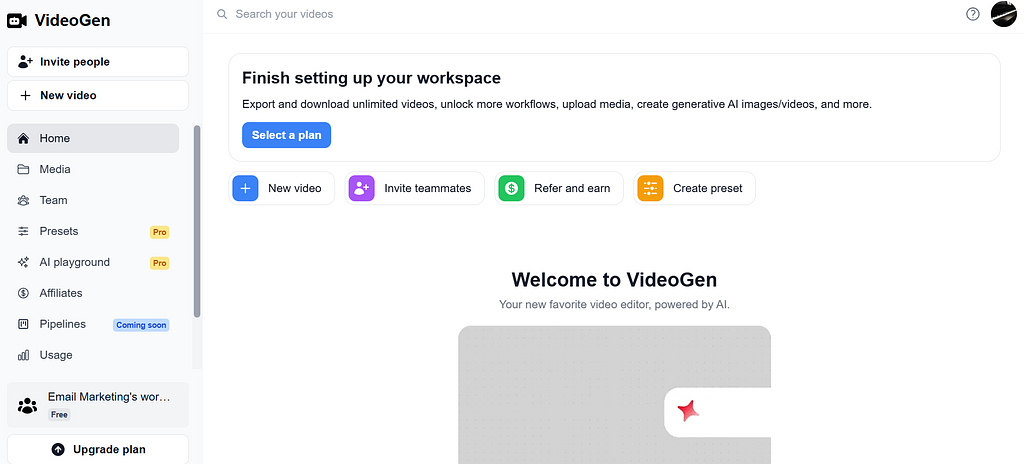
Task: Click the Invite people button
Action: [97, 62]
